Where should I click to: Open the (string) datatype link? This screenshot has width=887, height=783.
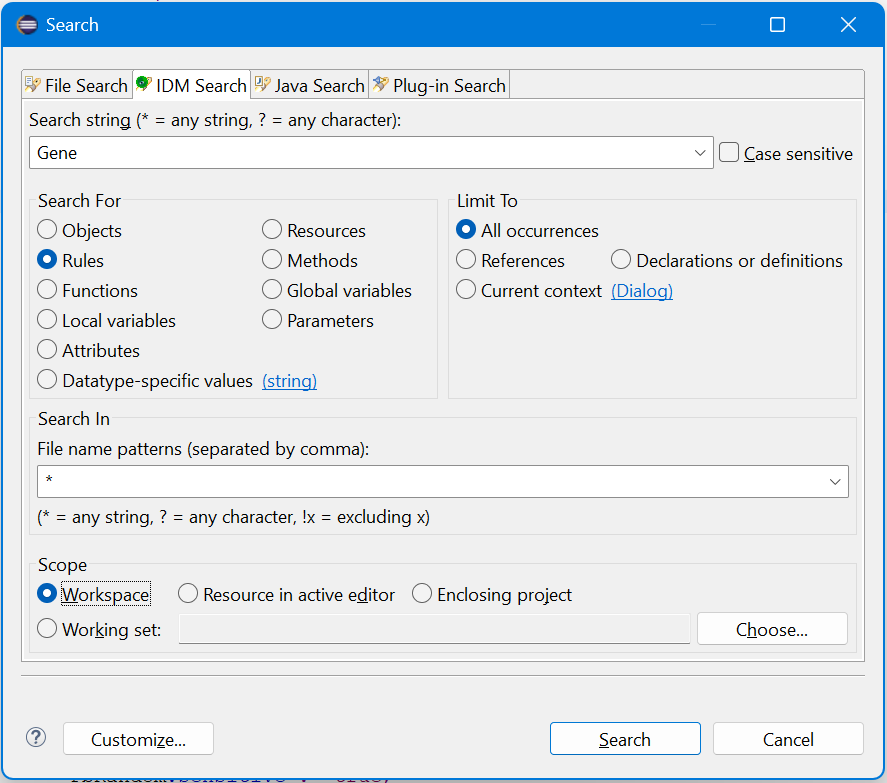tap(289, 381)
